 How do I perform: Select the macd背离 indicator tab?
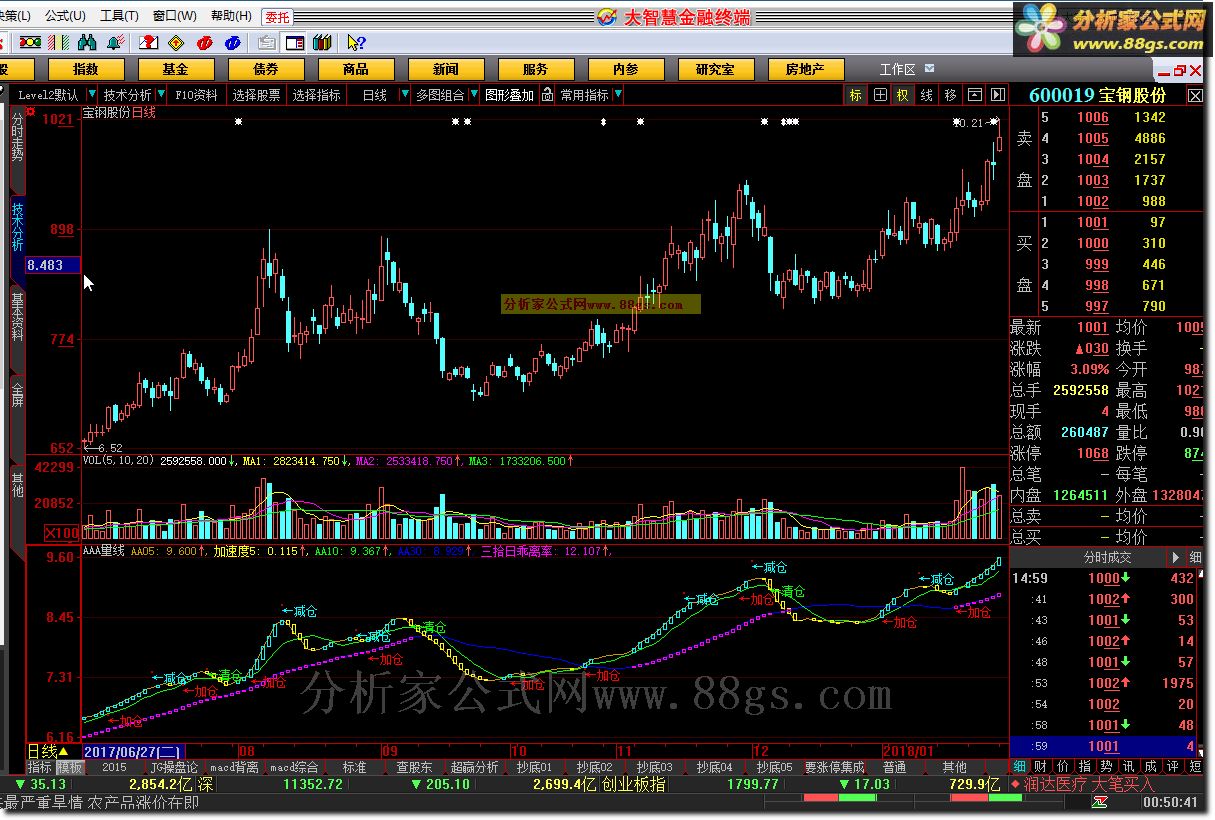pos(234,767)
